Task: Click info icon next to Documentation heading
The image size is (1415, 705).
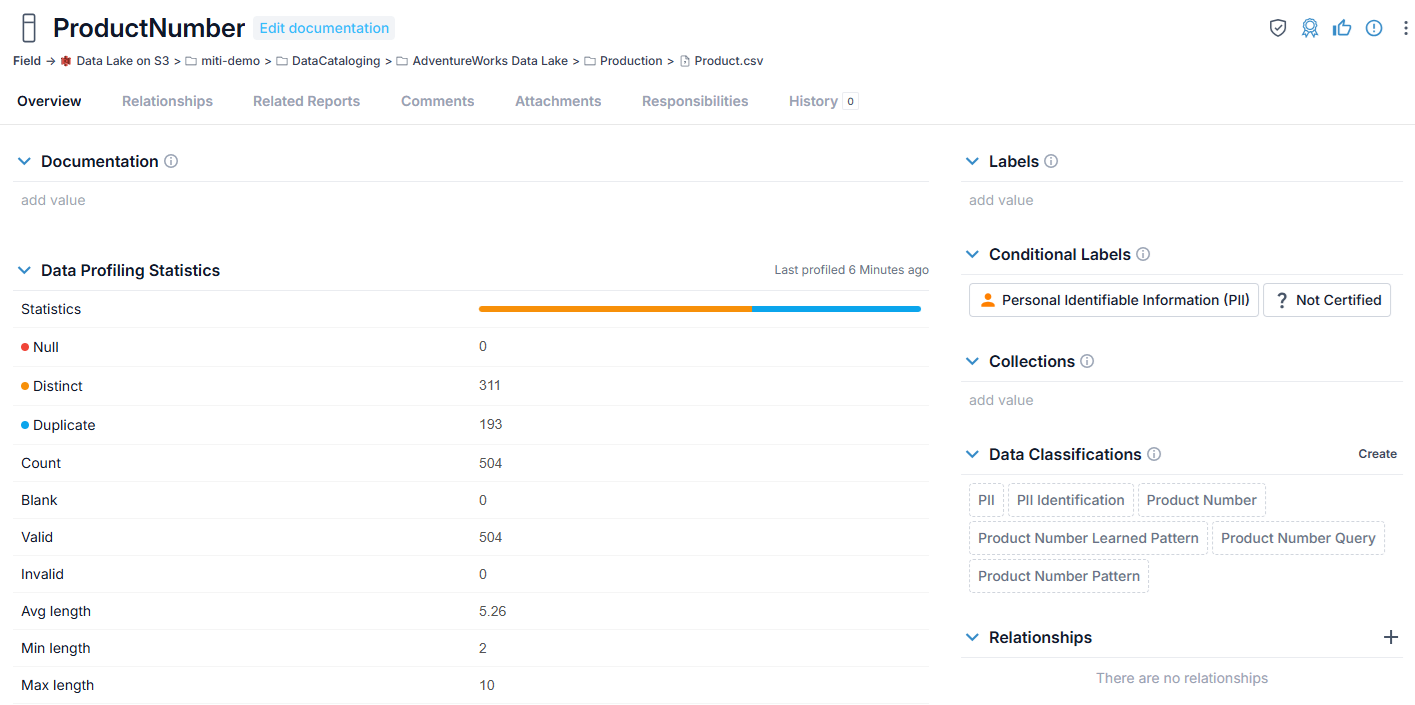Action: tap(171, 161)
